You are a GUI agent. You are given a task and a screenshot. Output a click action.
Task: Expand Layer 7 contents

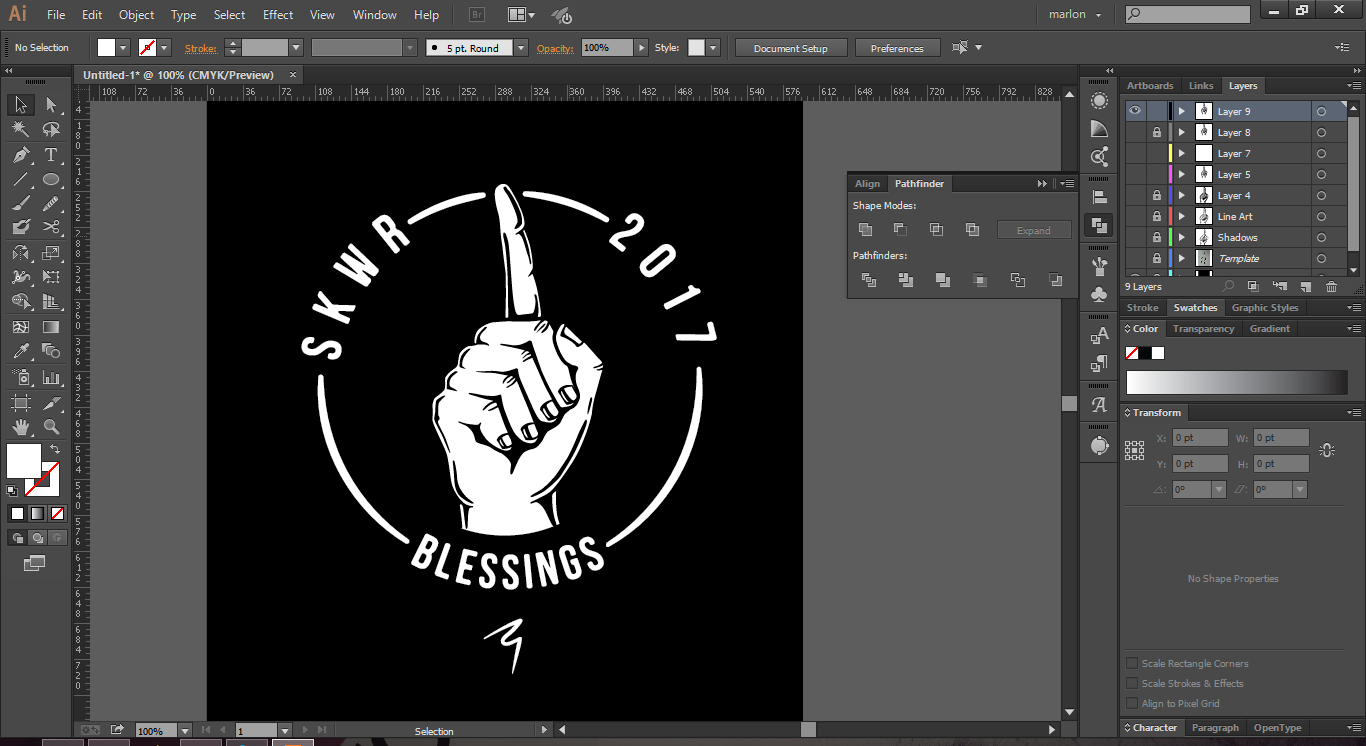pos(1181,153)
